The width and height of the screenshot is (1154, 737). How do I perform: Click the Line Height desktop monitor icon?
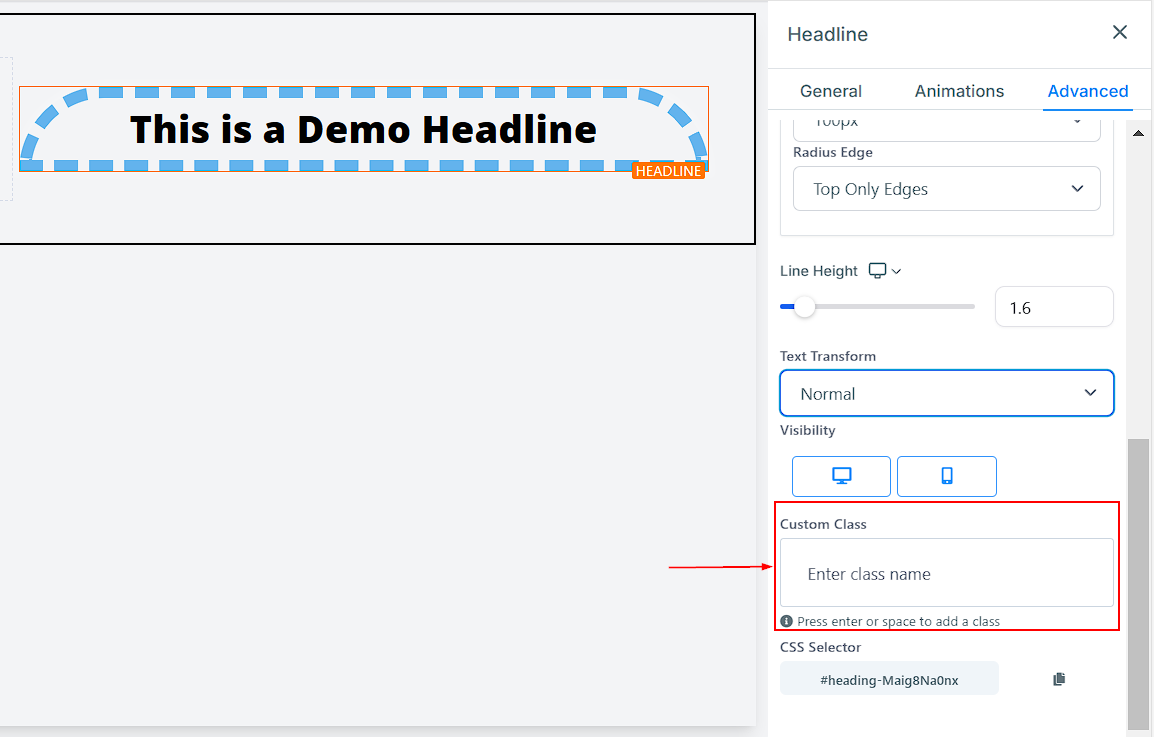[x=877, y=271]
